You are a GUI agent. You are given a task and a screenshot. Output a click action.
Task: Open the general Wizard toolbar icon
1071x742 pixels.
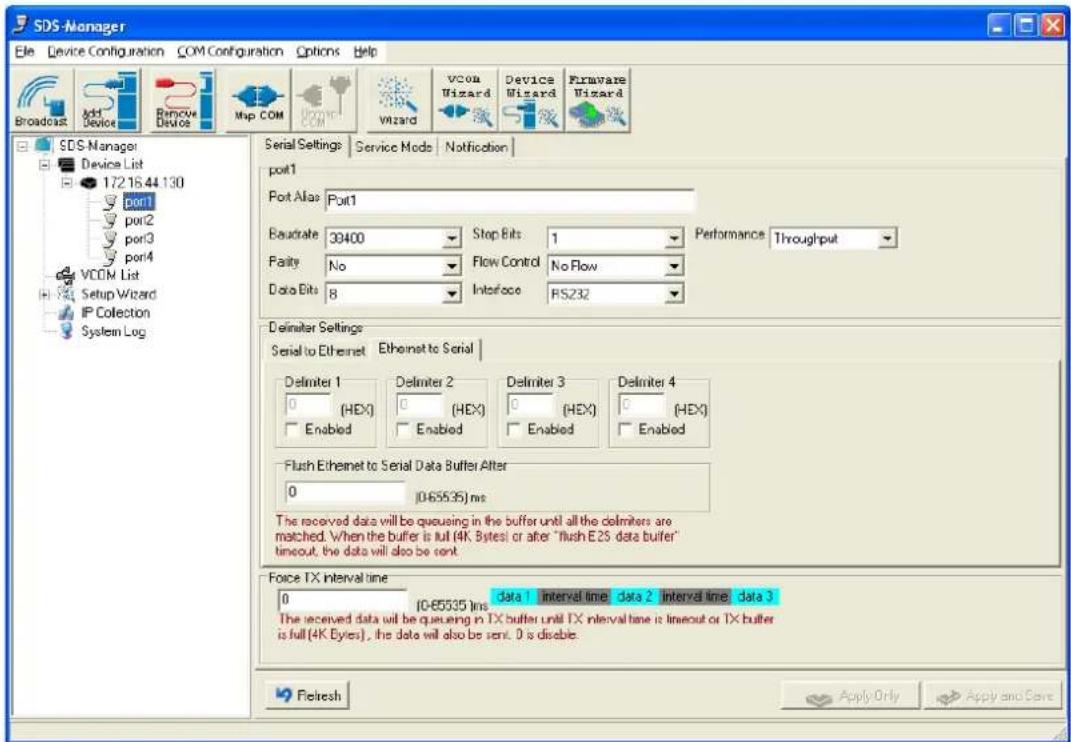coord(399,100)
